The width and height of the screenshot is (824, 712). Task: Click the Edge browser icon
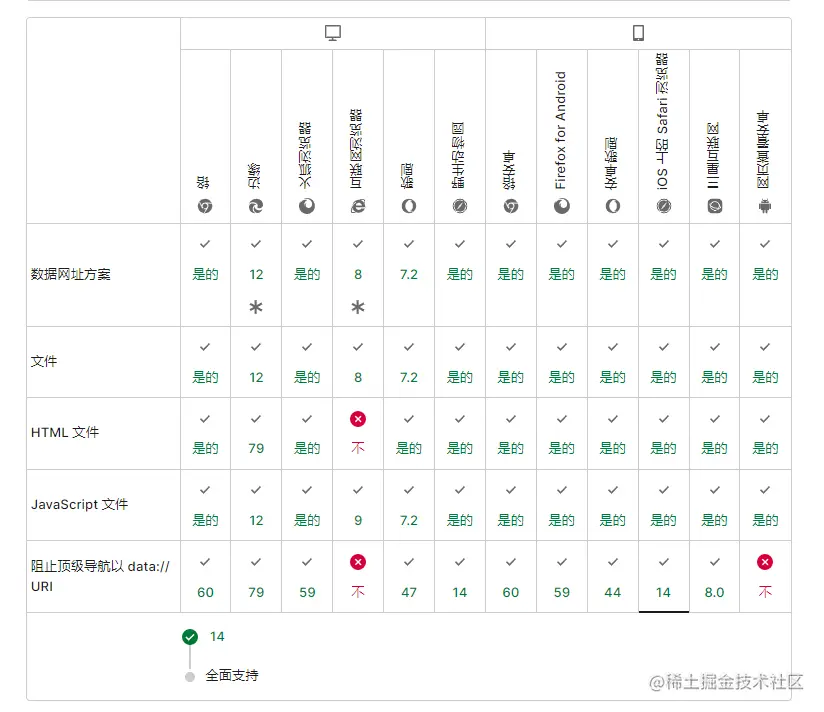tap(256, 206)
